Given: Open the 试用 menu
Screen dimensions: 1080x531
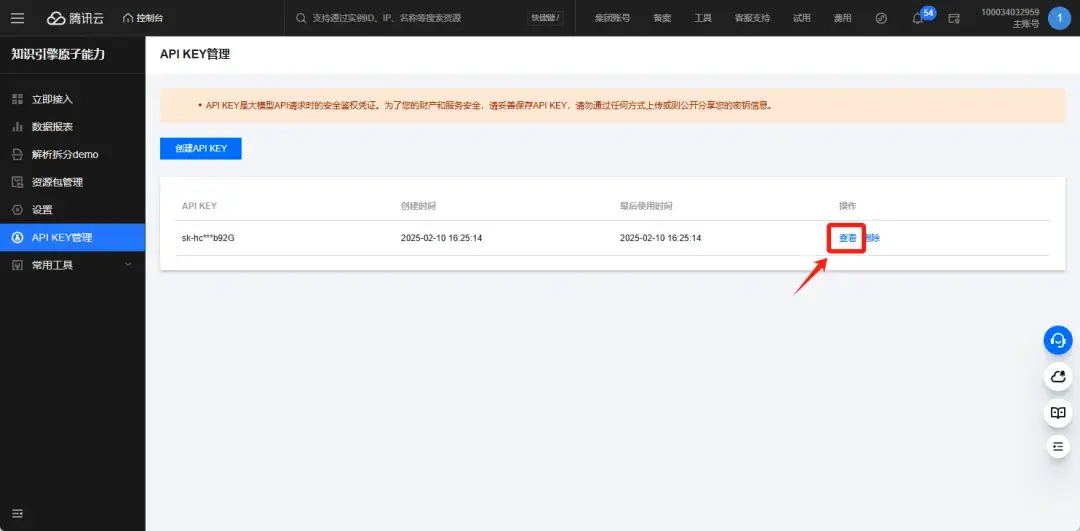Looking at the screenshot, I should (x=802, y=19).
